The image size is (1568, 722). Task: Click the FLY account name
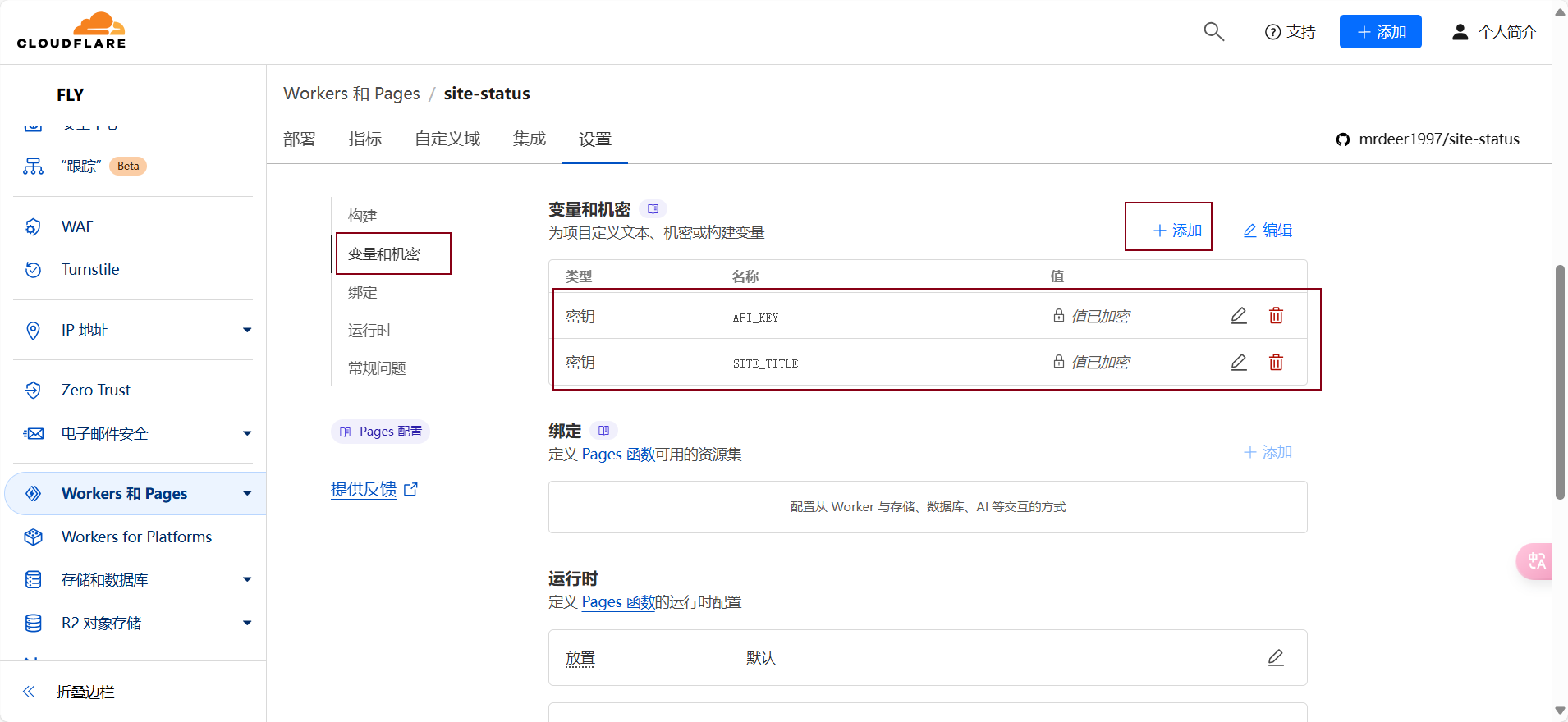click(x=71, y=94)
